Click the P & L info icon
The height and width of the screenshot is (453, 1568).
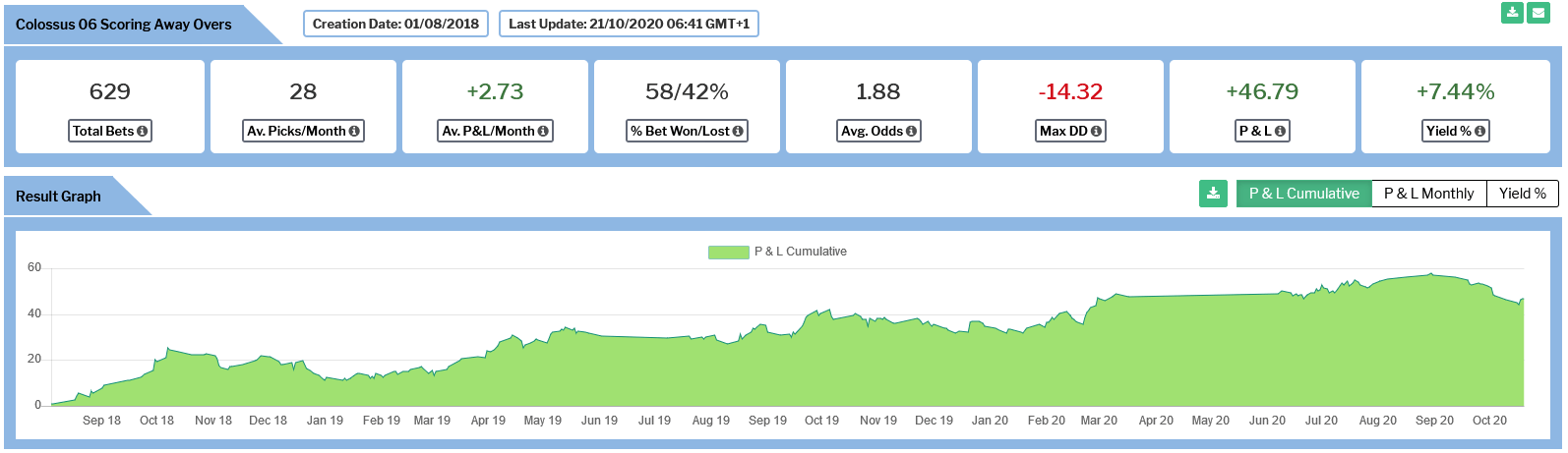coord(1280,131)
